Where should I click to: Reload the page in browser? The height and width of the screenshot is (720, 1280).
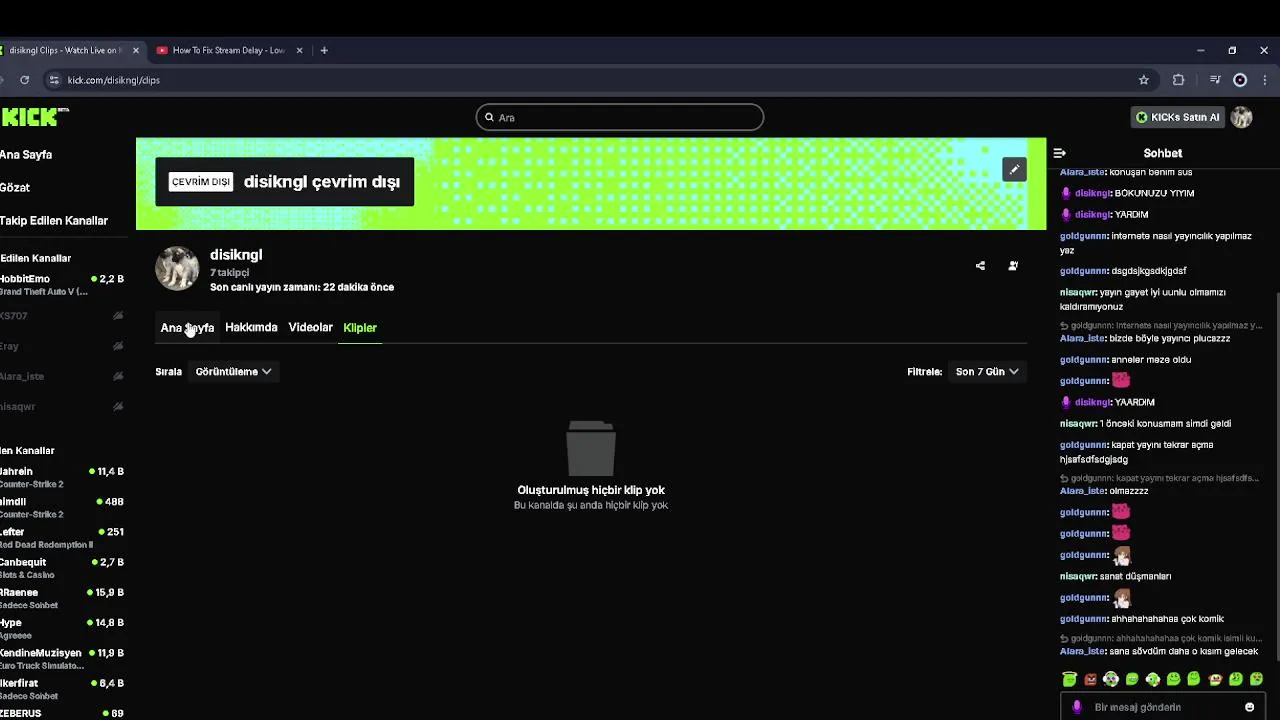[x=24, y=80]
